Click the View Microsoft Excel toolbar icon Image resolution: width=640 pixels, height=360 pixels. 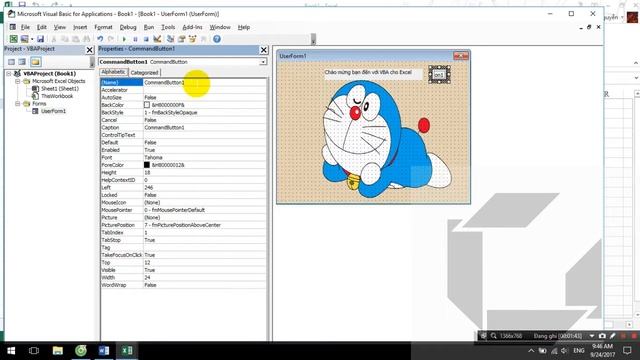tap(13, 39)
